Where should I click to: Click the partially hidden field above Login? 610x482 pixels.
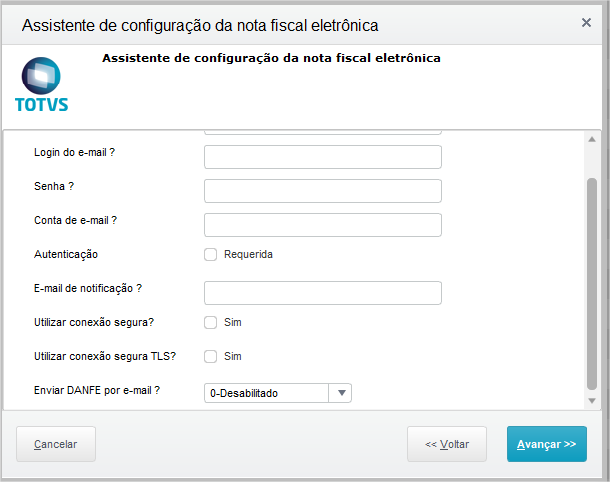tap(323, 132)
